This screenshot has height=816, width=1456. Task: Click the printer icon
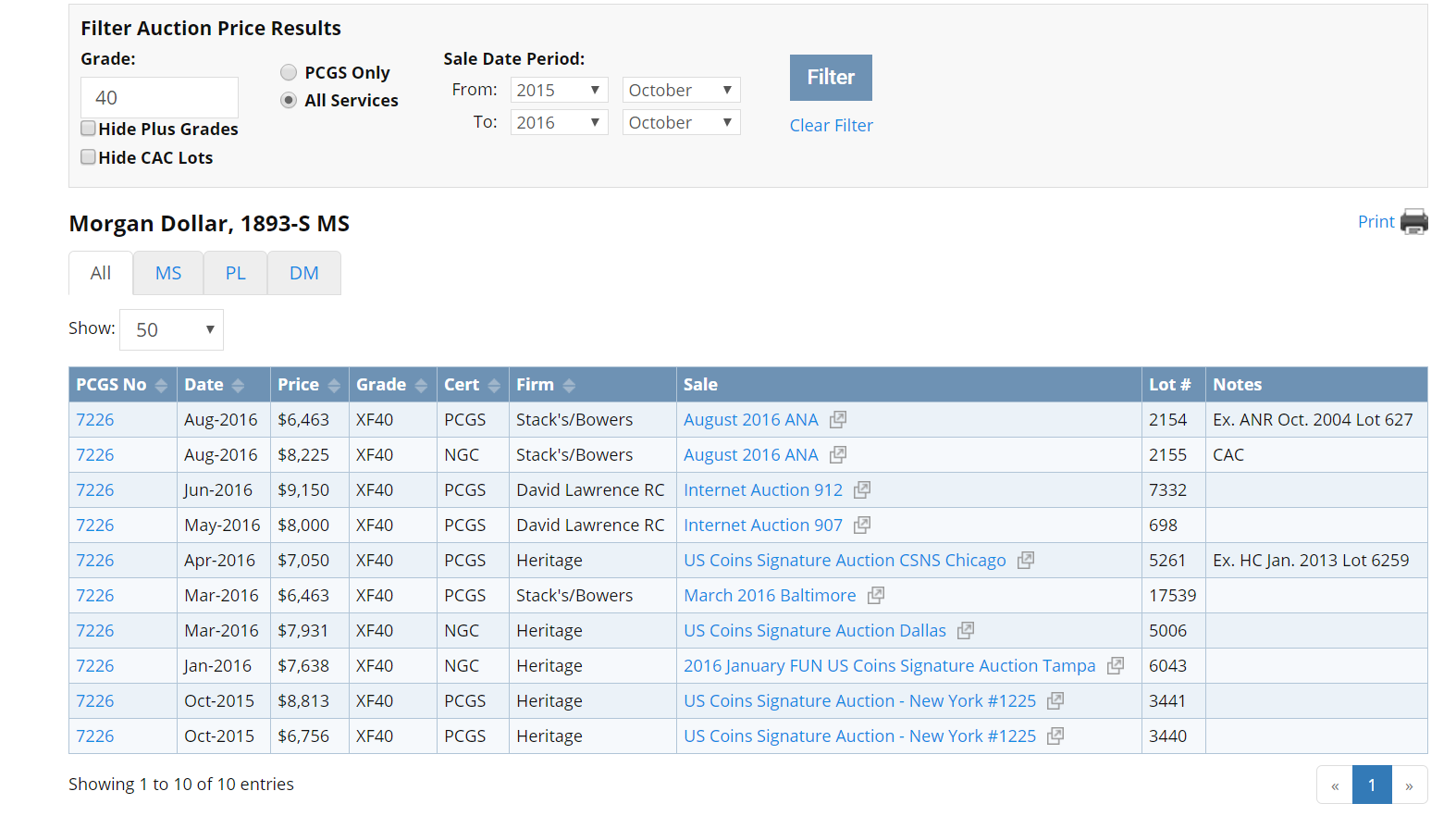pyautogui.click(x=1413, y=222)
